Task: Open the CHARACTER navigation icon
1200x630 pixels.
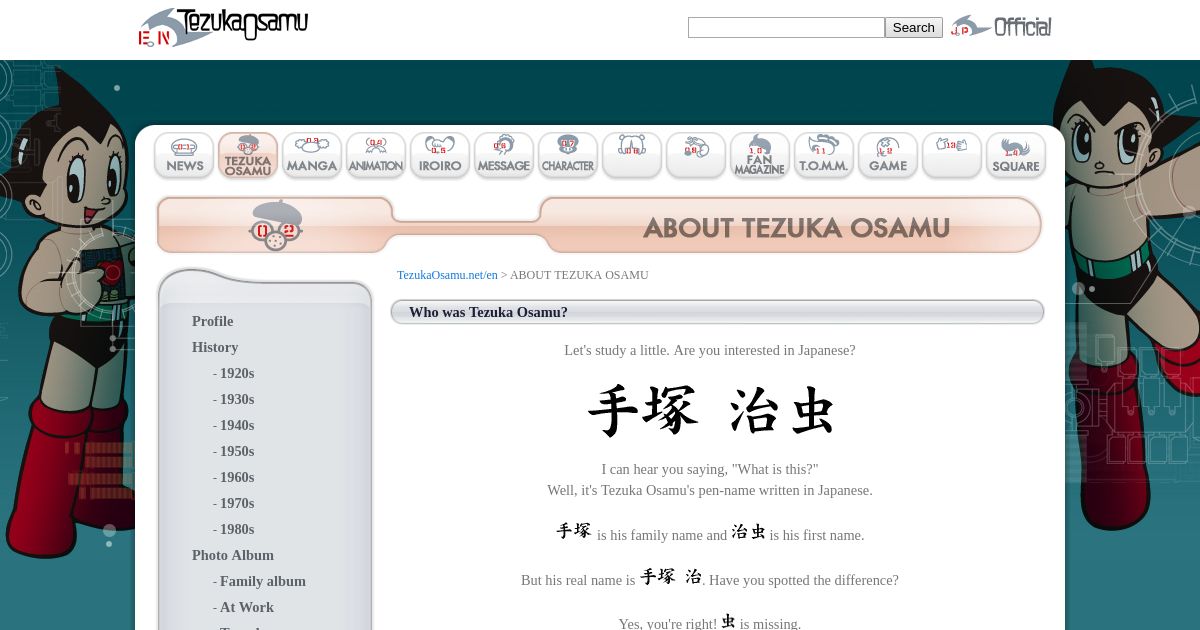Action: [x=568, y=156]
